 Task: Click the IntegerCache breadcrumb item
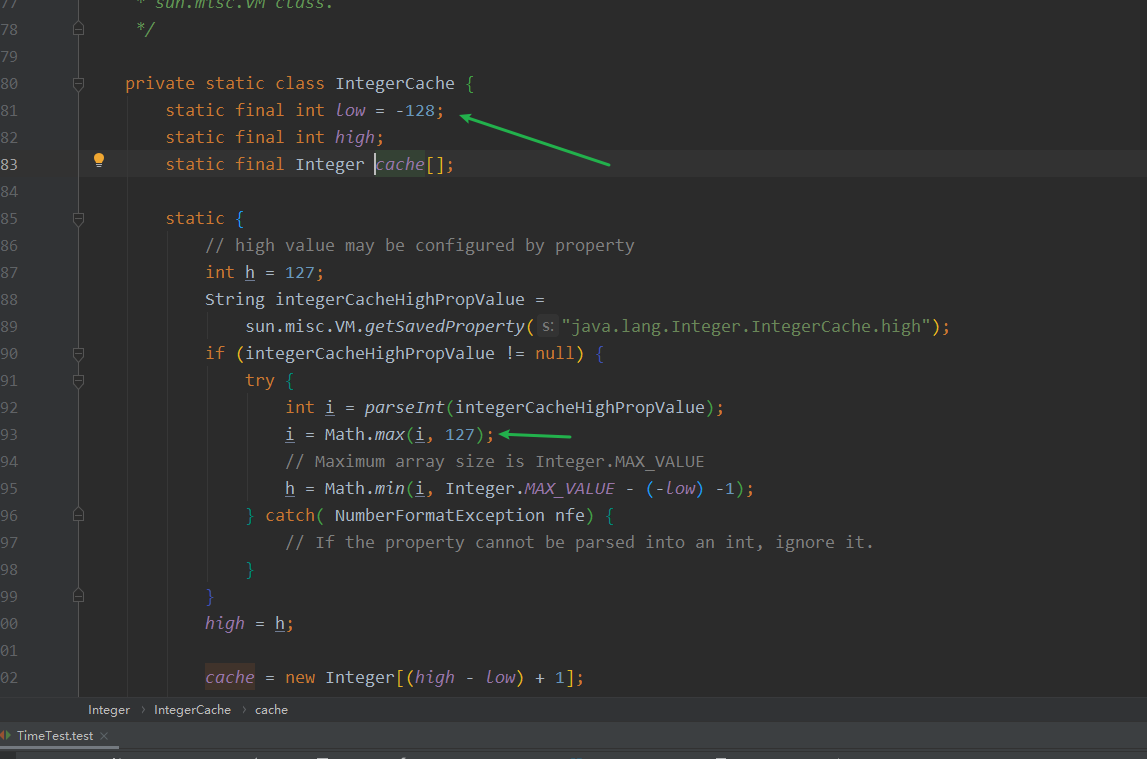(192, 710)
